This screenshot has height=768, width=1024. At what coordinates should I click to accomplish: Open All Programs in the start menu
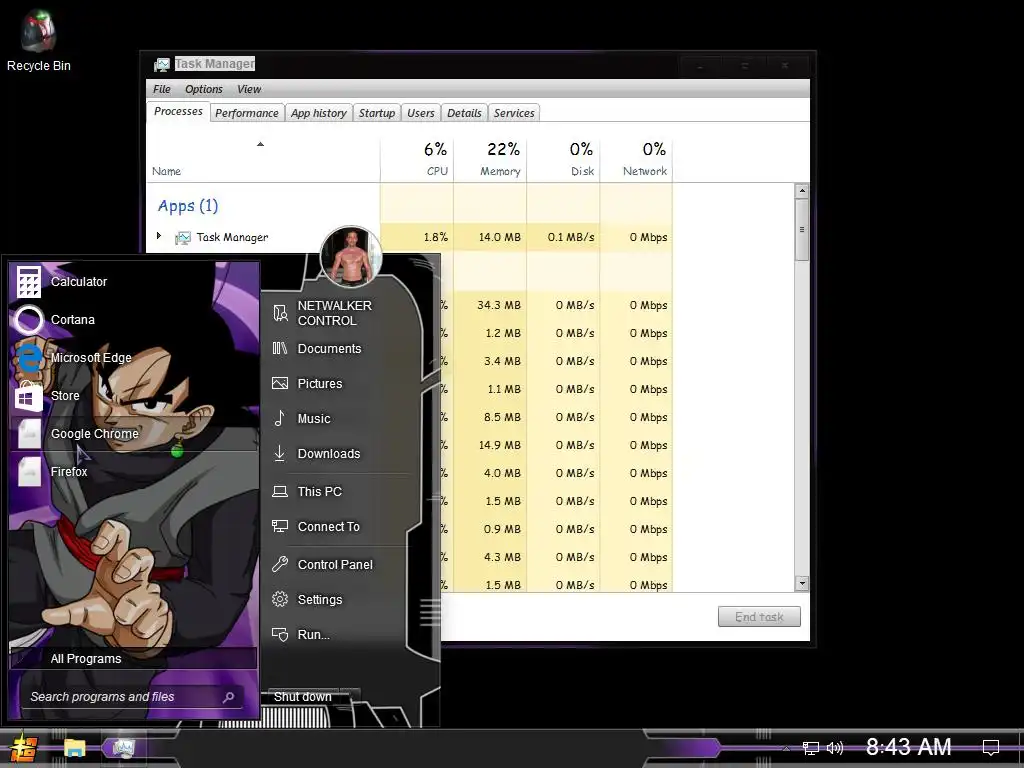(x=133, y=658)
